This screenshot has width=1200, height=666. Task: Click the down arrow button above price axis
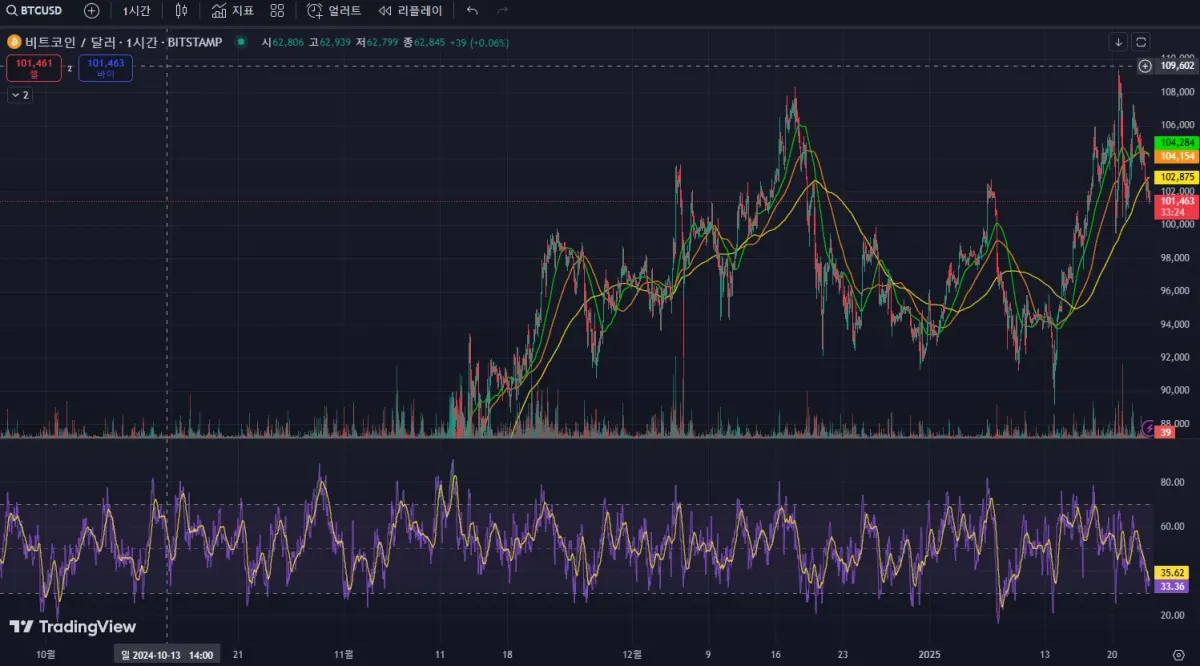[1118, 42]
